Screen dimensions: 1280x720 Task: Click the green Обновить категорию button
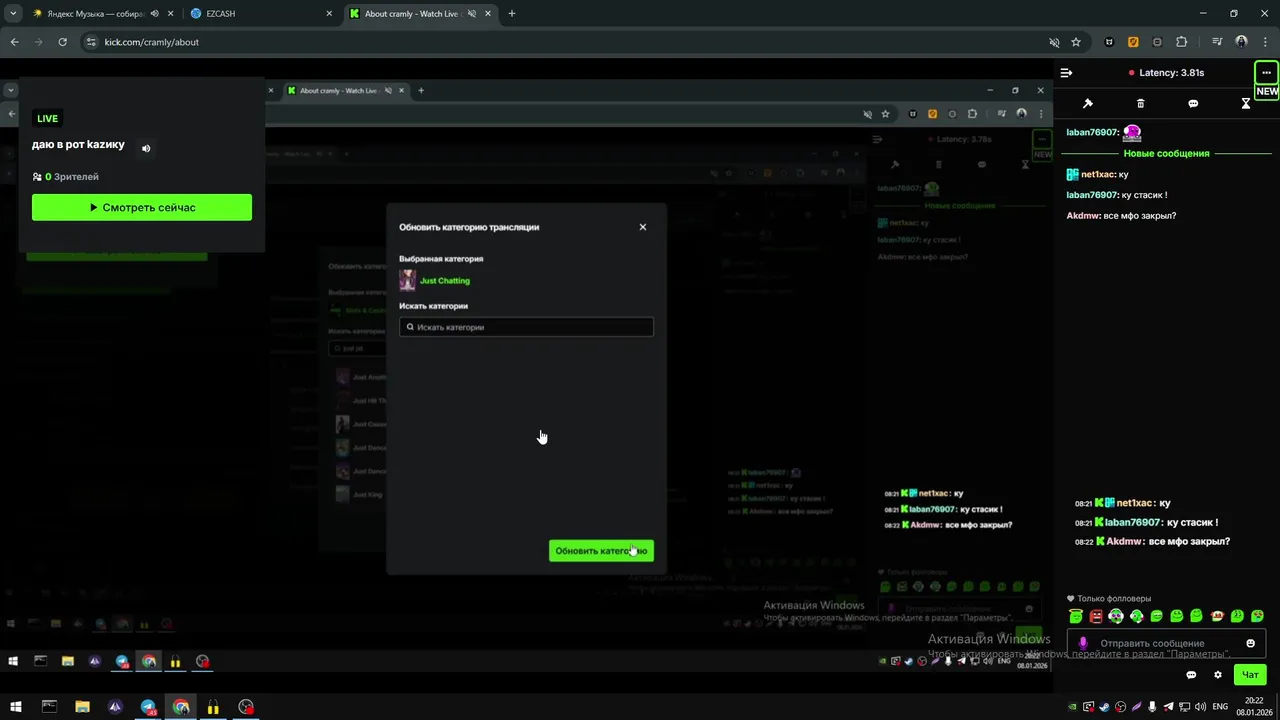(601, 551)
